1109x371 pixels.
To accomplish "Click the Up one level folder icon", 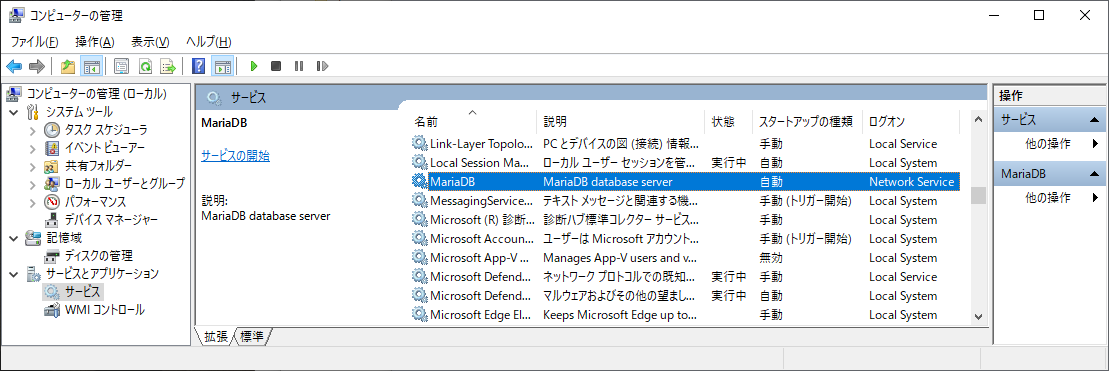I will click(x=68, y=66).
